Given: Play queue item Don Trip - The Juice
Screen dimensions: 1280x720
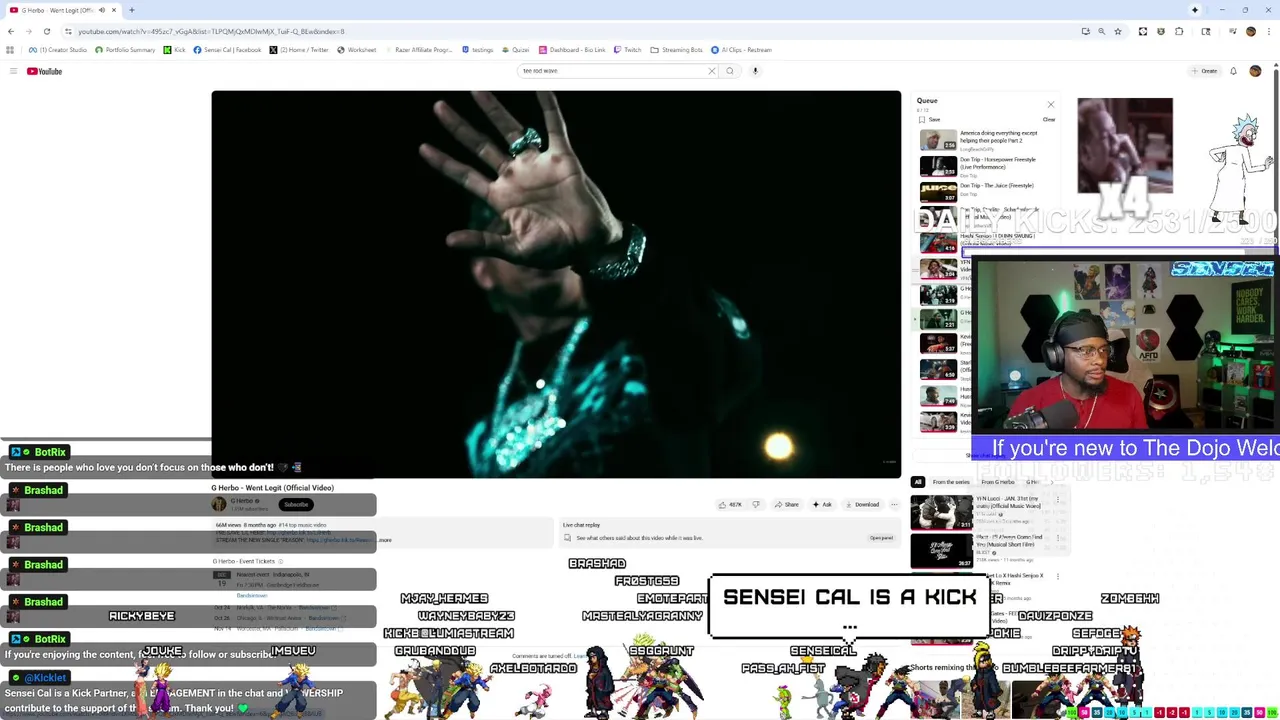Looking at the screenshot, I should pos(987,192).
